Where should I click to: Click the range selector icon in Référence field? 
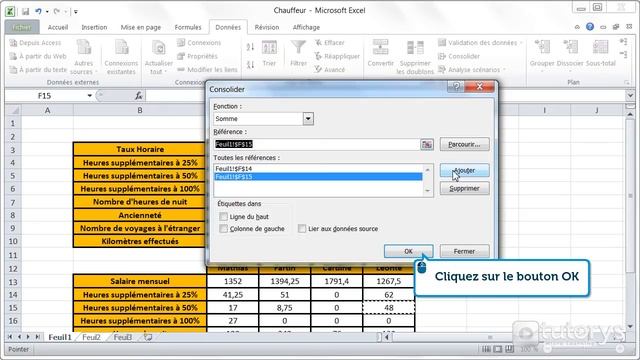coord(427,144)
